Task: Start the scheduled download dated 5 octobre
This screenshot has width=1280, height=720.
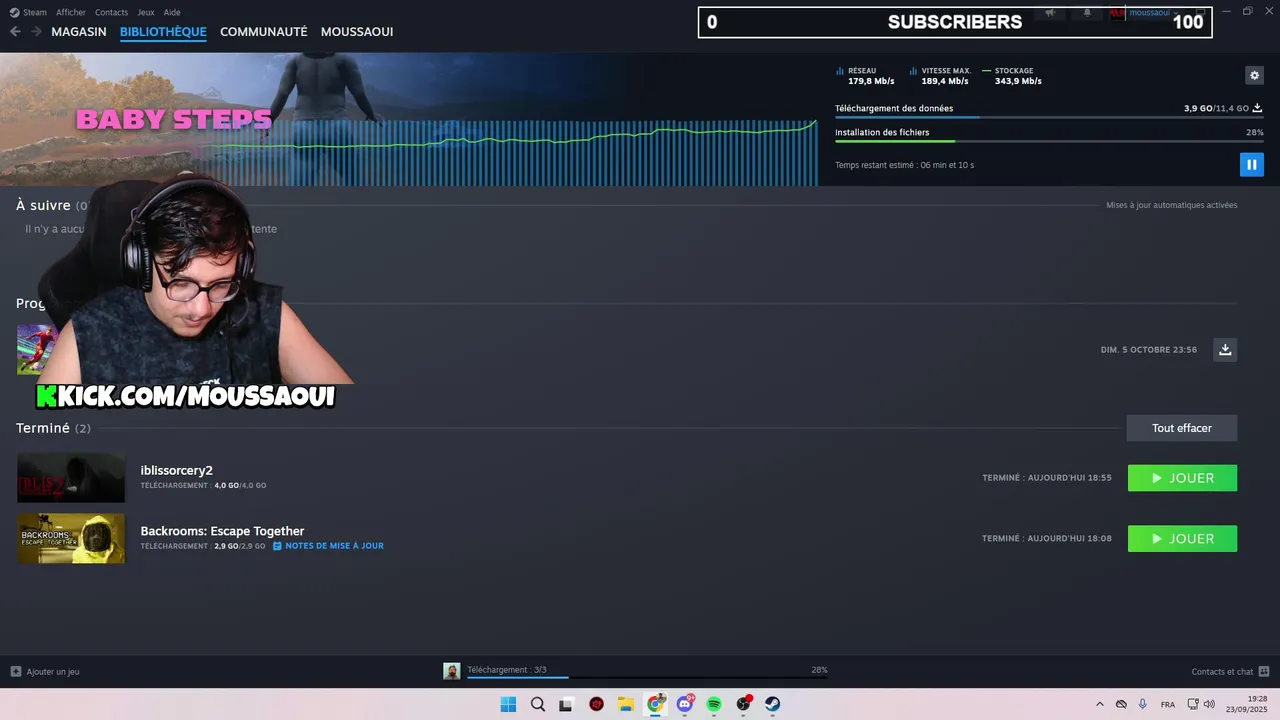Action: [1225, 349]
